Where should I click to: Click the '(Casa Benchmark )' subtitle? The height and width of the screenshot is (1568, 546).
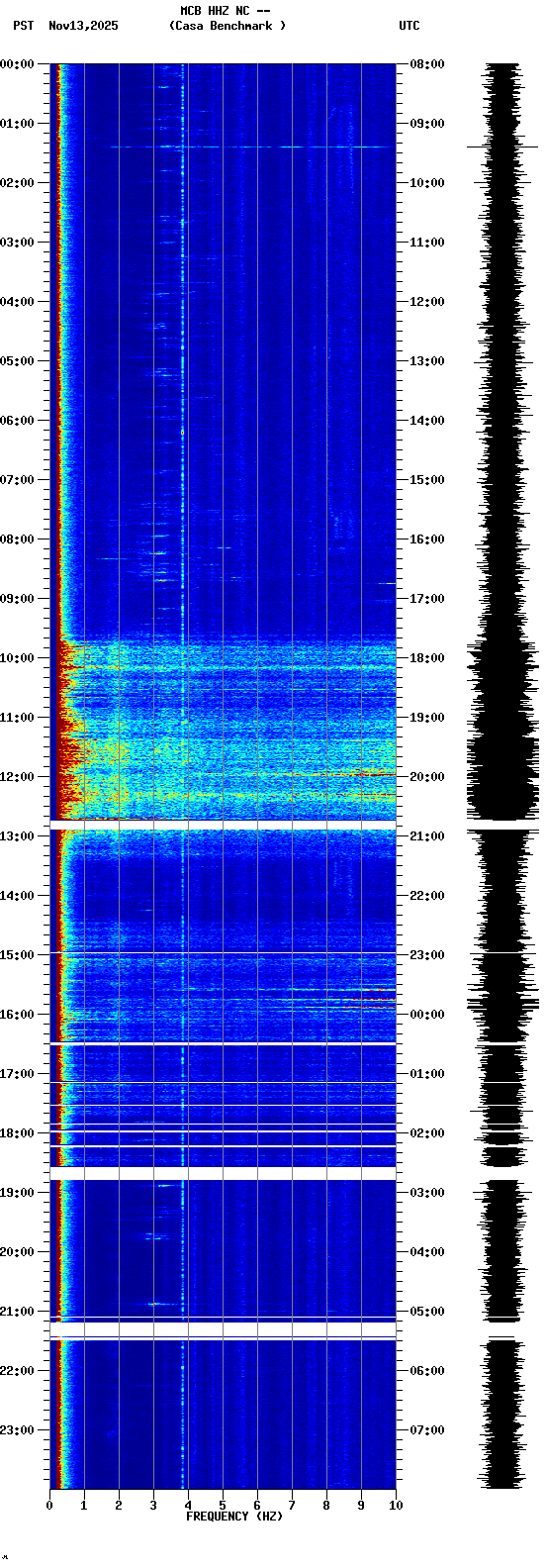(227, 26)
